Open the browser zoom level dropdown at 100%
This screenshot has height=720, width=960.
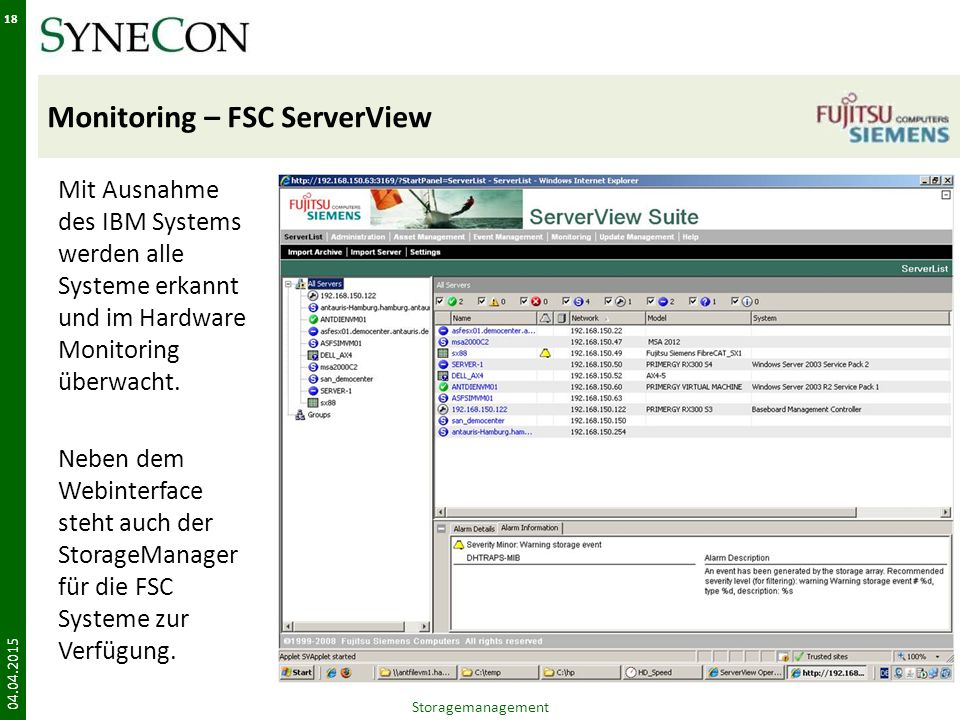[x=937, y=656]
